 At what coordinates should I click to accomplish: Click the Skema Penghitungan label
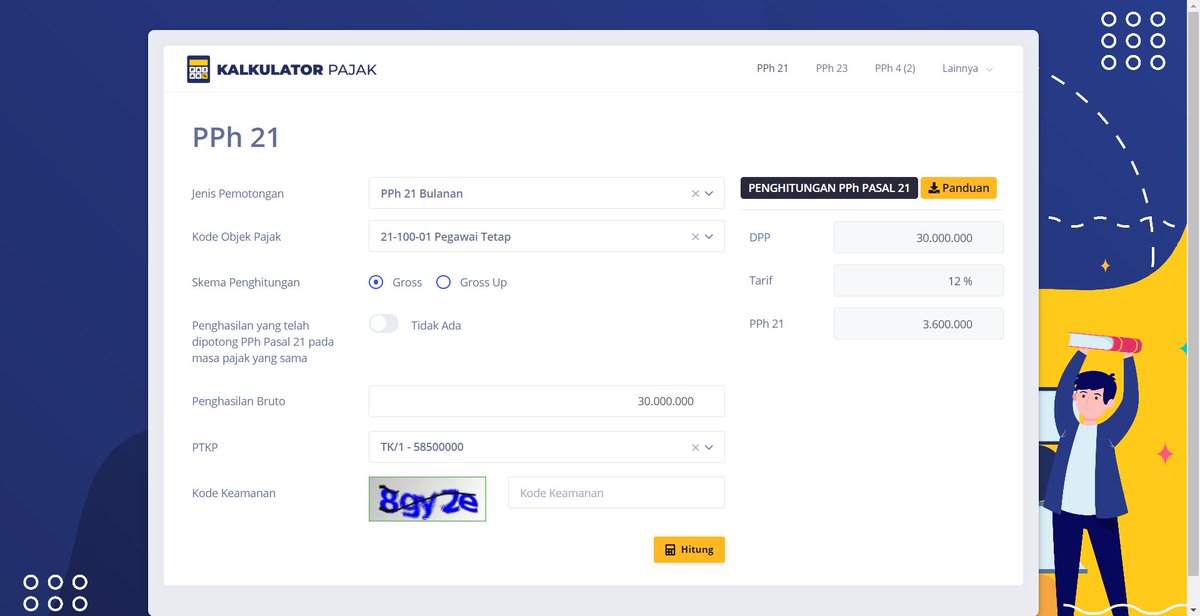point(246,282)
